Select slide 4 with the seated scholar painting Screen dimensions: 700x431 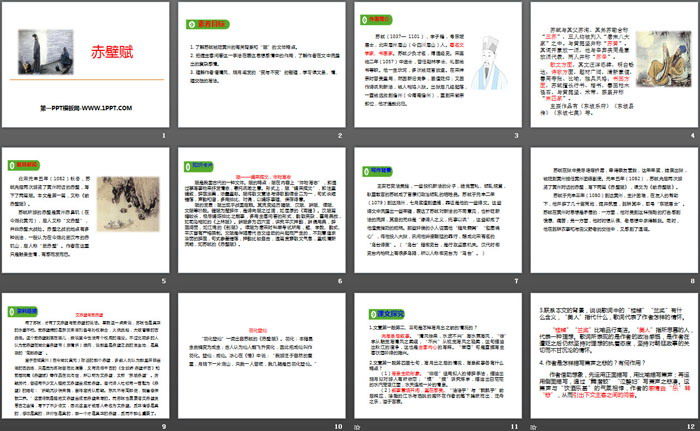pos(614,65)
